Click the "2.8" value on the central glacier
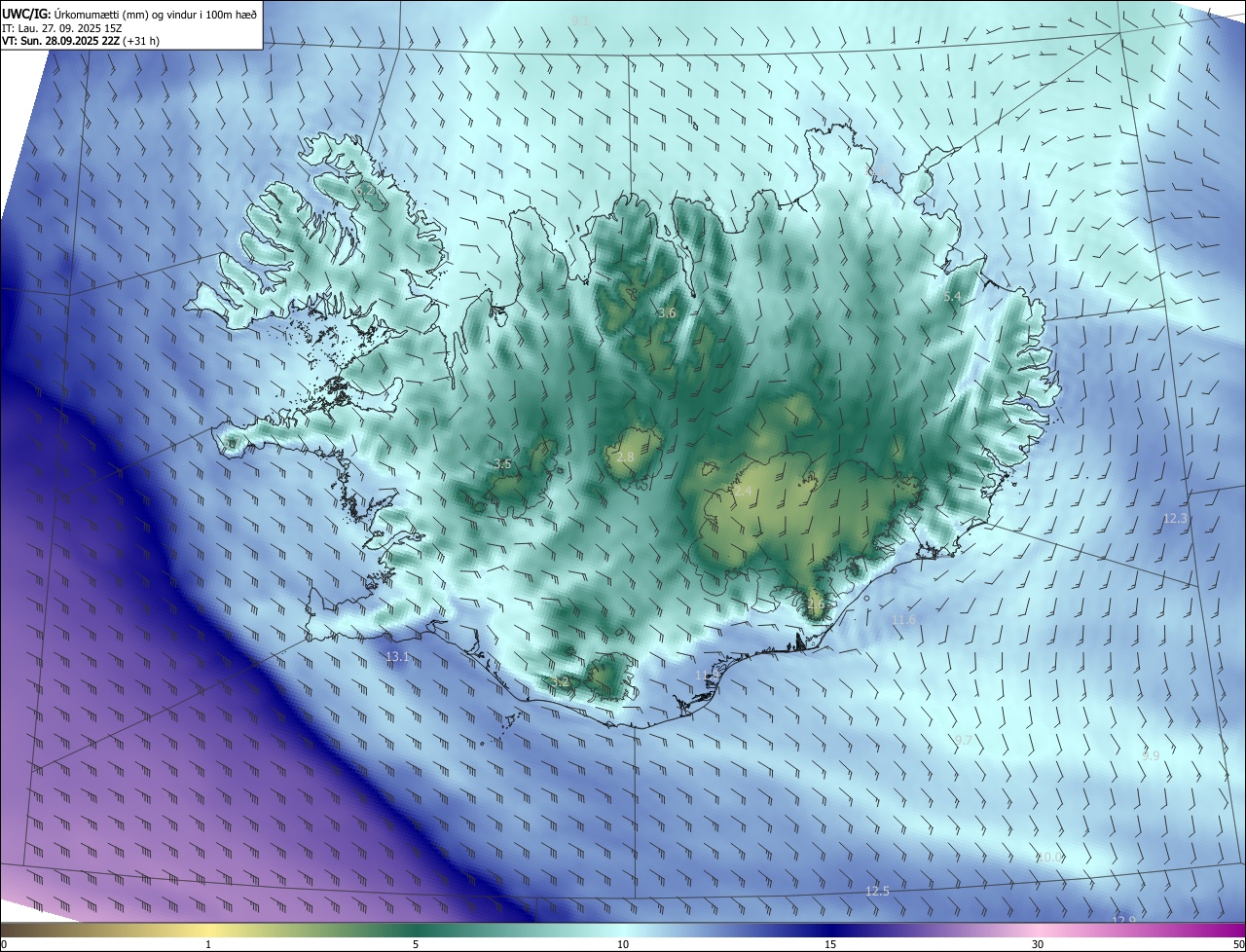 (x=626, y=457)
